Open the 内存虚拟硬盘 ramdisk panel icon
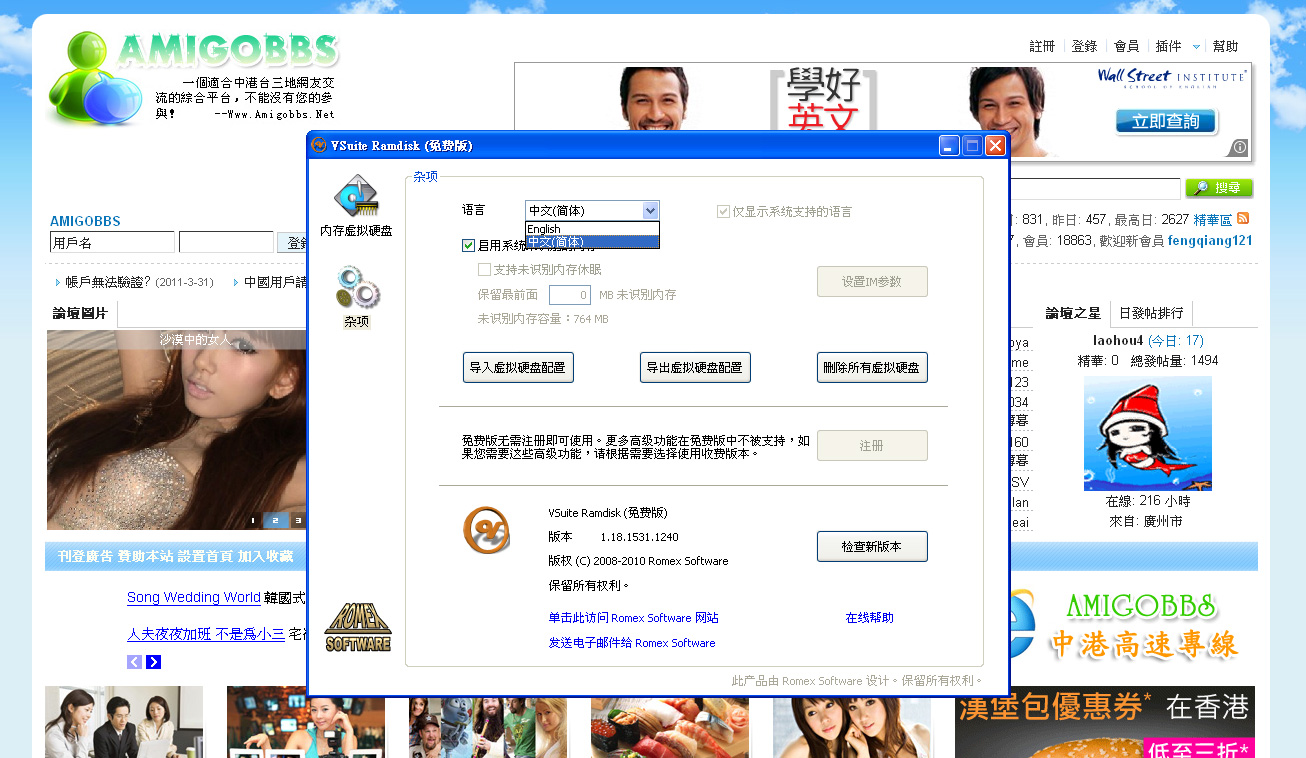Image resolution: width=1306 pixels, height=758 pixels. click(x=355, y=198)
